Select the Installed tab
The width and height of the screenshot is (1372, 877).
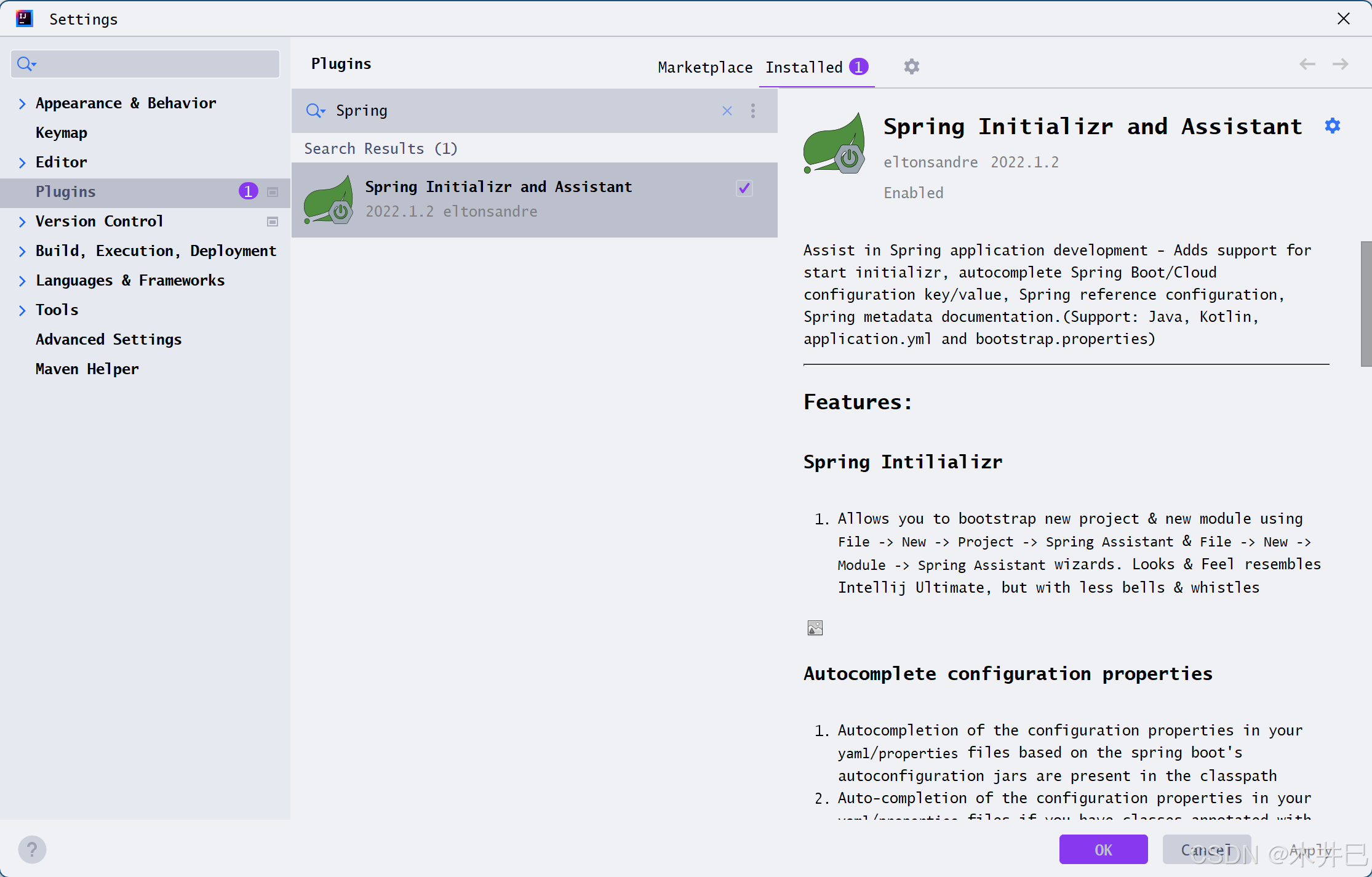pyautogui.click(x=804, y=67)
